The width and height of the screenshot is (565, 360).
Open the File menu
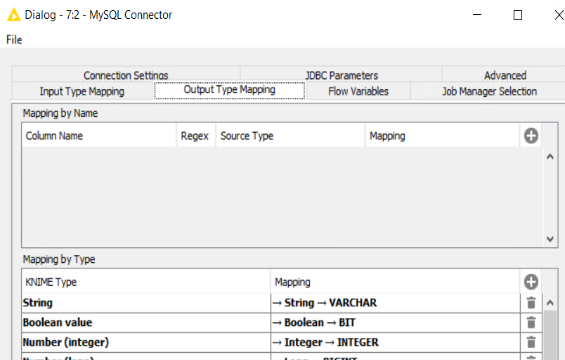pos(14,40)
